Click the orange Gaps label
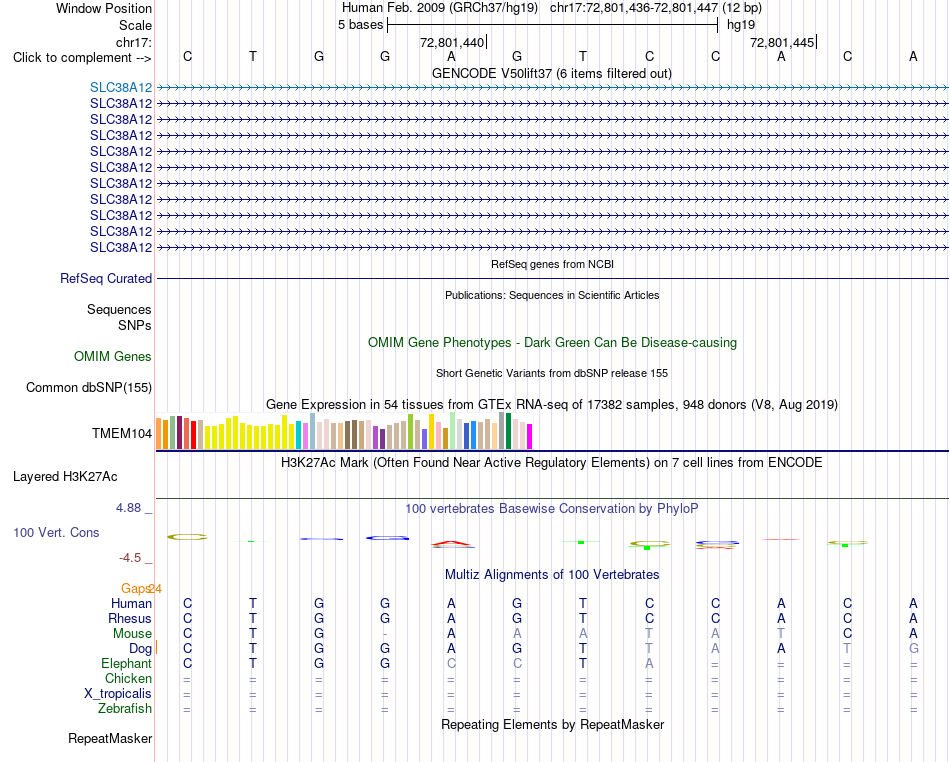Screen dimensions: 950x762 (136, 589)
